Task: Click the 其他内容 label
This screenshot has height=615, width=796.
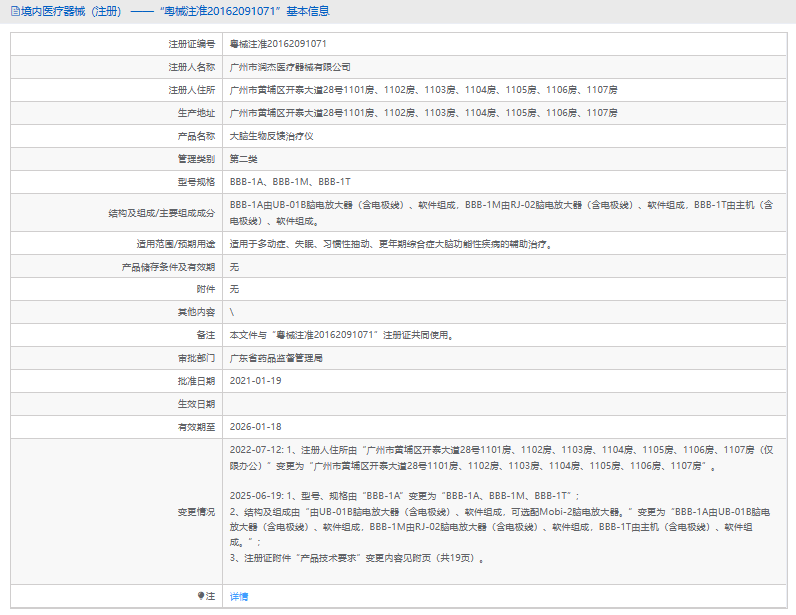Action: 196,312
